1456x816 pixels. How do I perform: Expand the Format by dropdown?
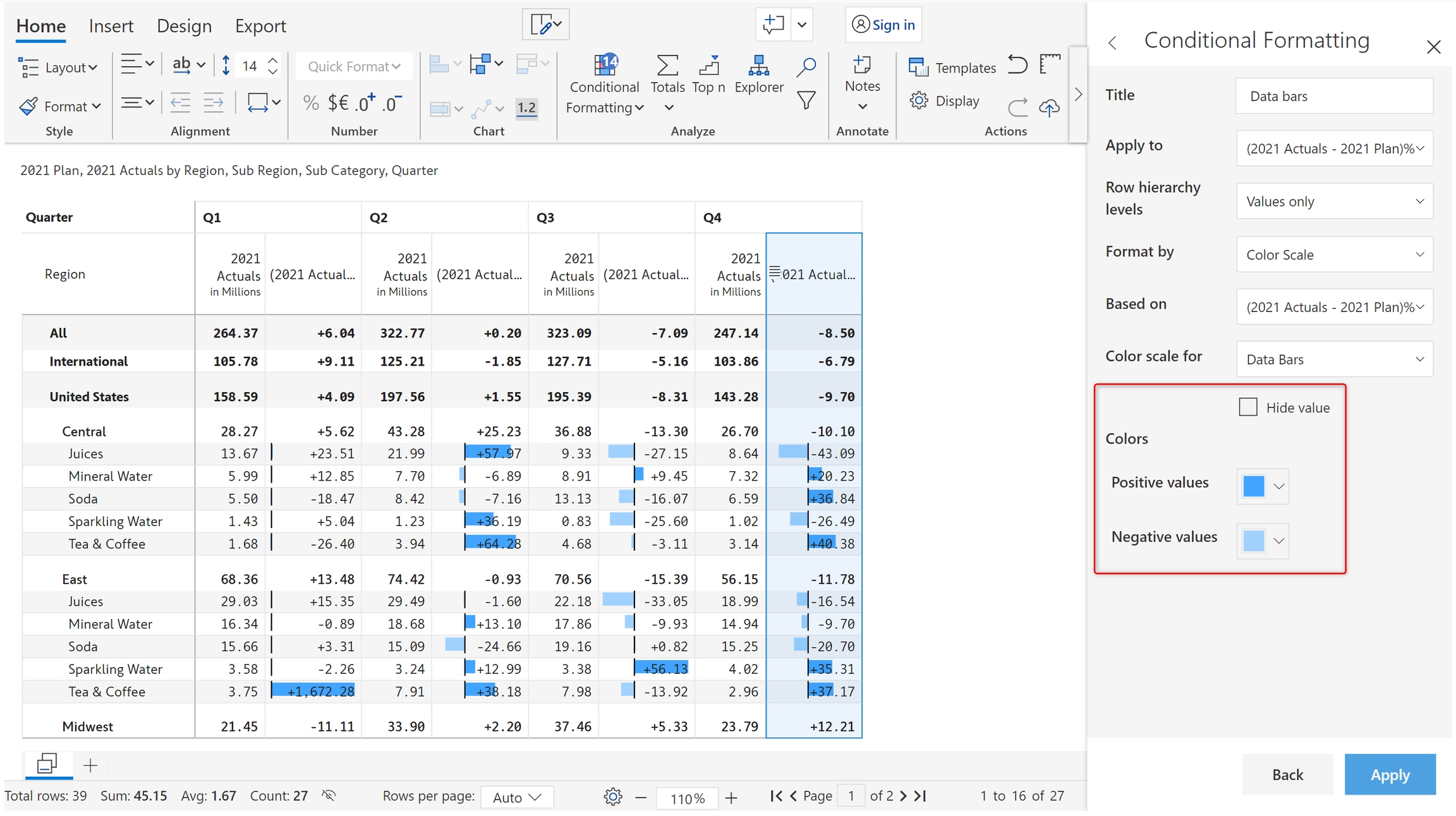pos(1334,255)
